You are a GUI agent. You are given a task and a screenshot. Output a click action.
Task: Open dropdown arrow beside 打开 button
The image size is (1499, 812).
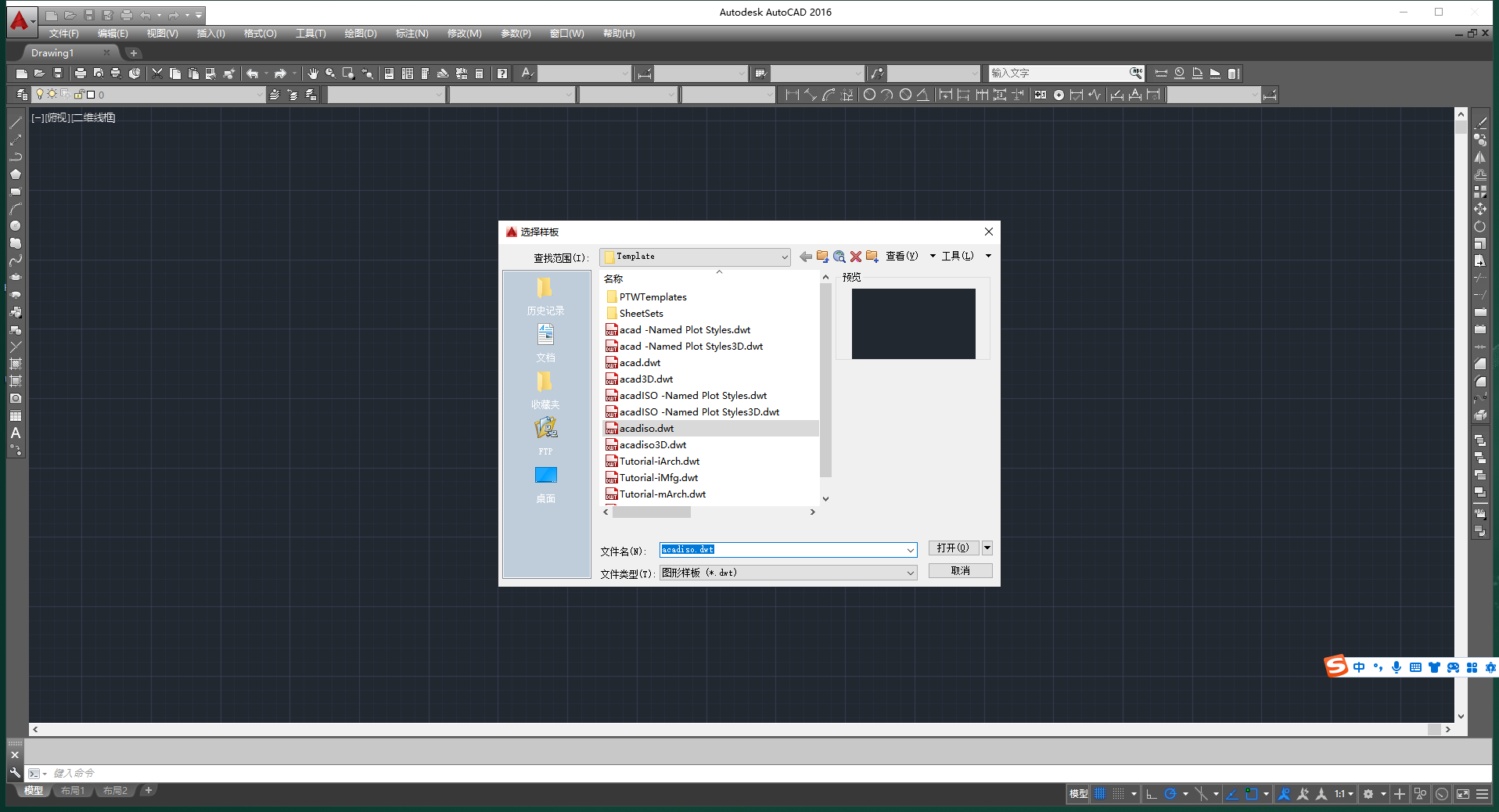point(987,548)
